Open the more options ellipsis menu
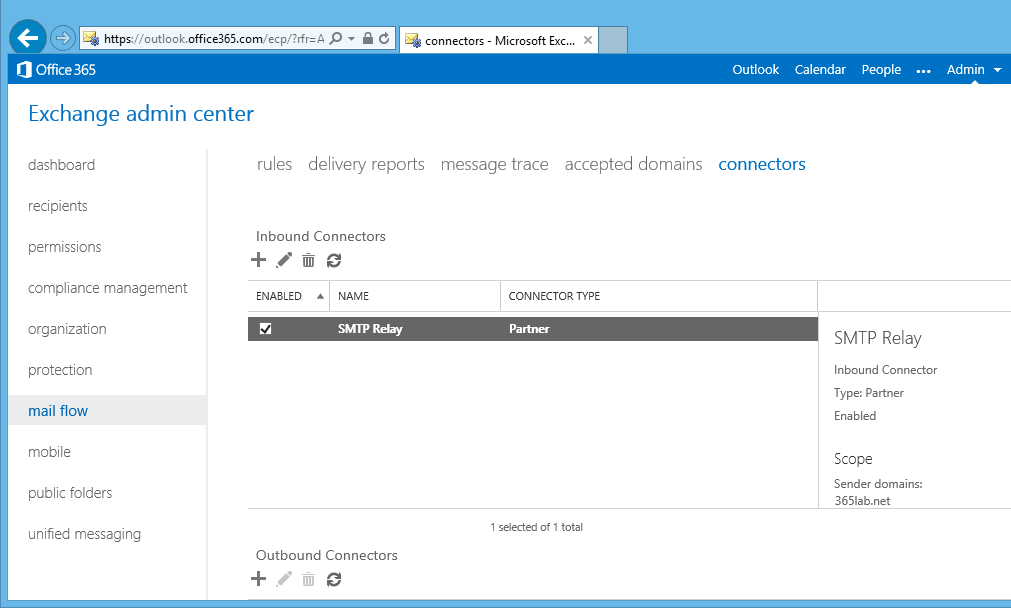Viewport: 1011px width, 608px height. point(923,70)
